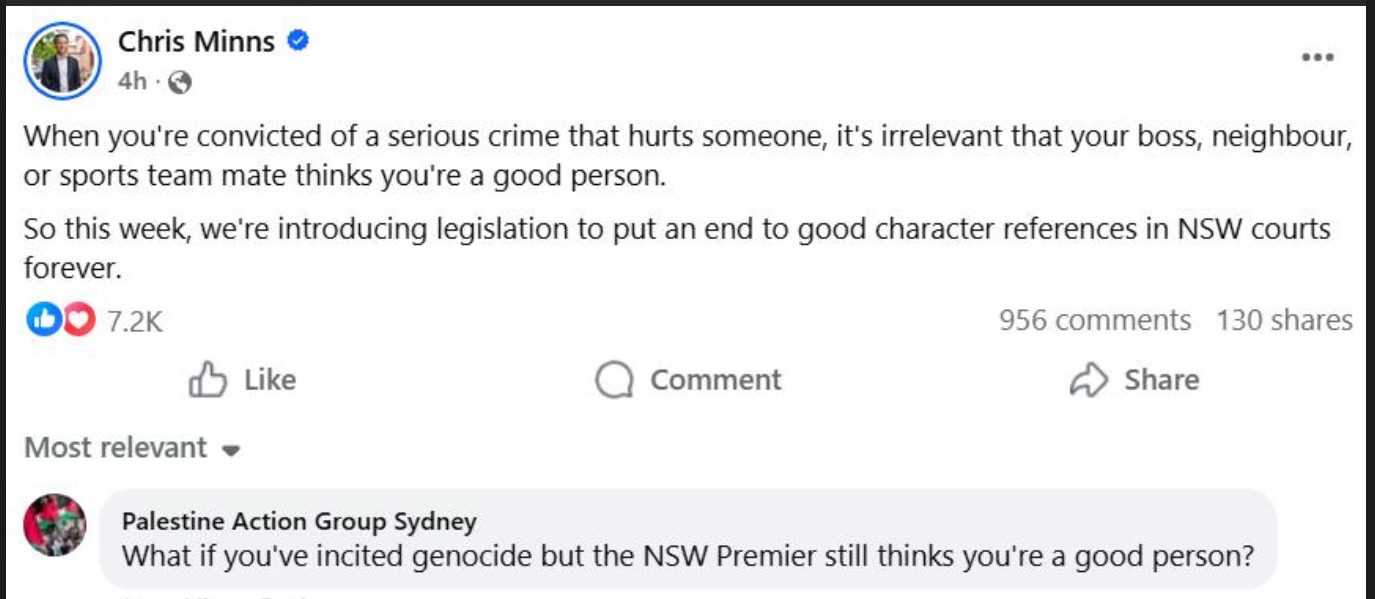Open the 956 comments link
Screen dimensions: 1375x599
(1094, 320)
